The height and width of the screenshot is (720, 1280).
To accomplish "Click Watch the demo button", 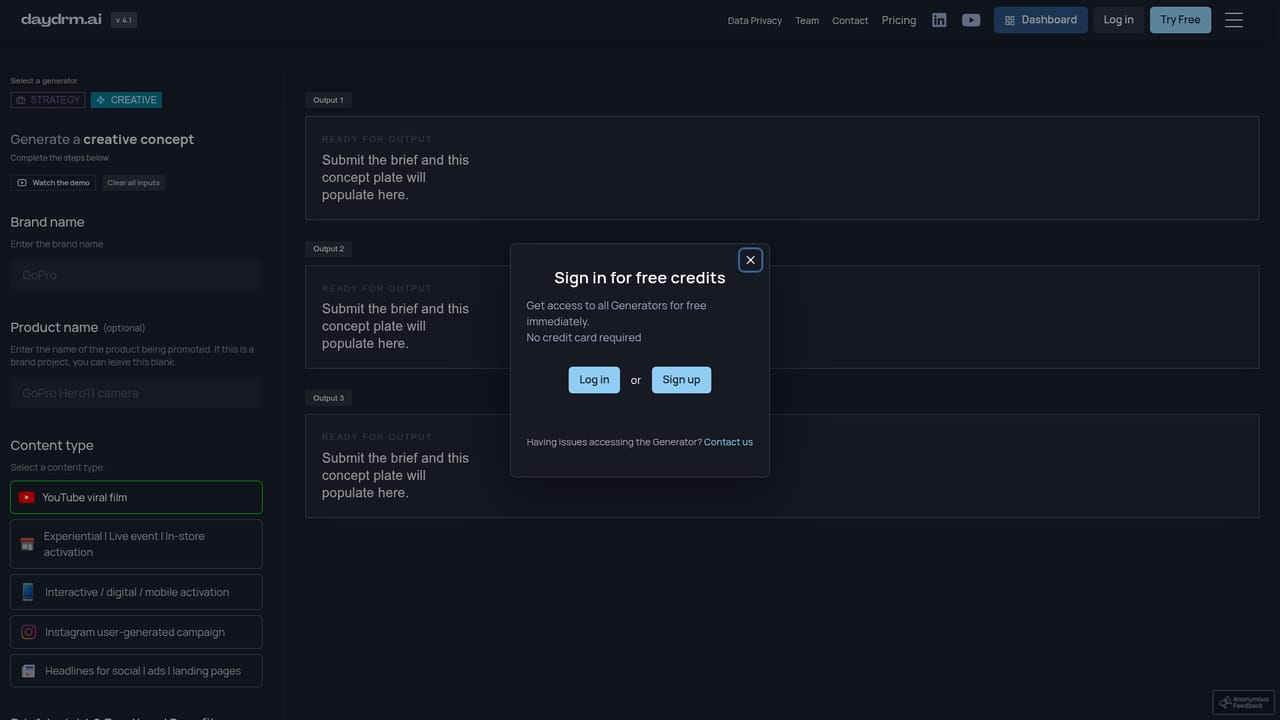I will pos(53,183).
